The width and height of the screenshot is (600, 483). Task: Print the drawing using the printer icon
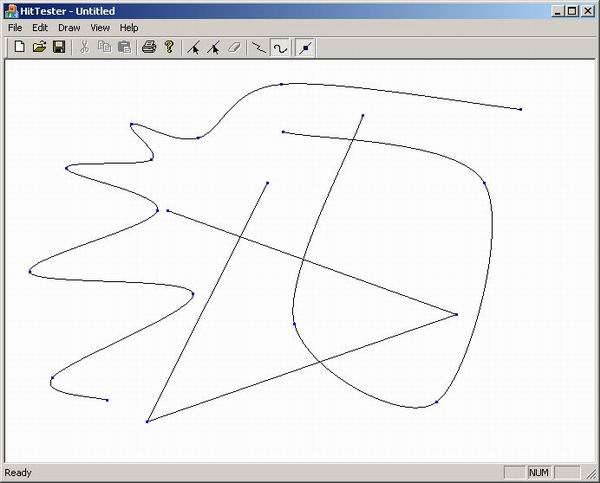click(149, 47)
